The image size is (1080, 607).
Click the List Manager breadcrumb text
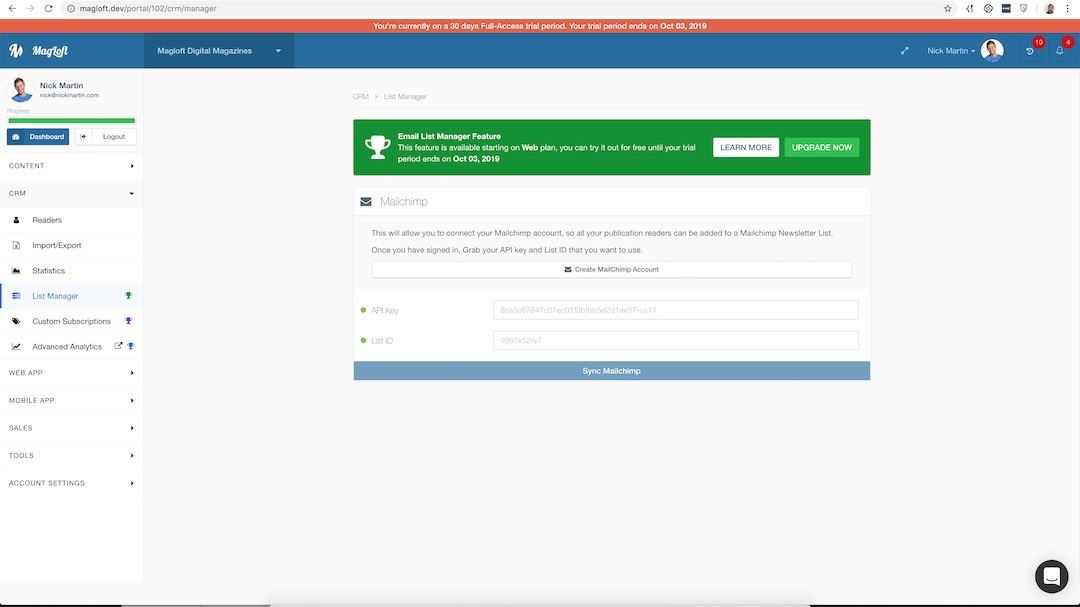[405, 96]
